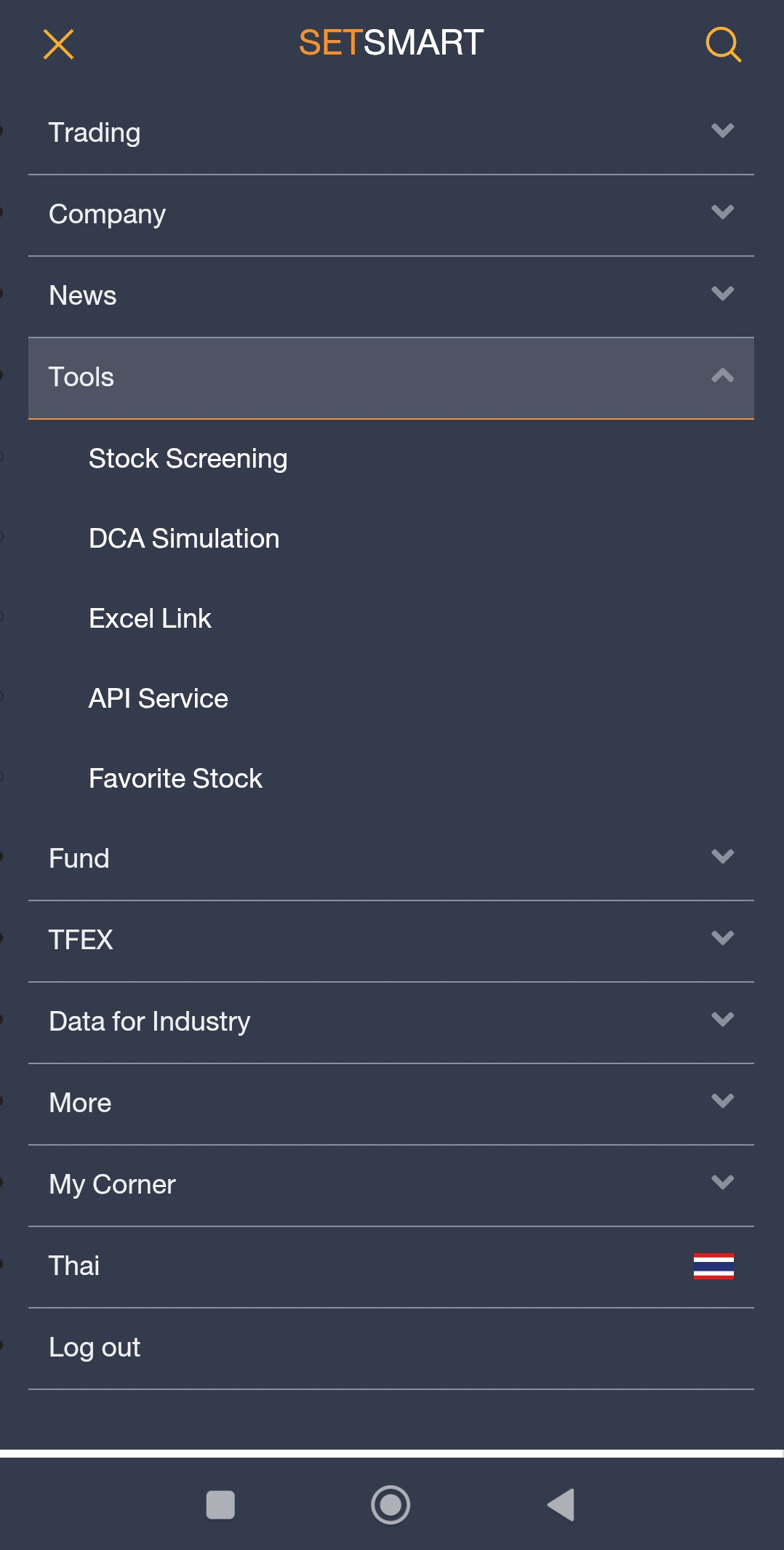Tap the SETSMART logo

(x=391, y=43)
